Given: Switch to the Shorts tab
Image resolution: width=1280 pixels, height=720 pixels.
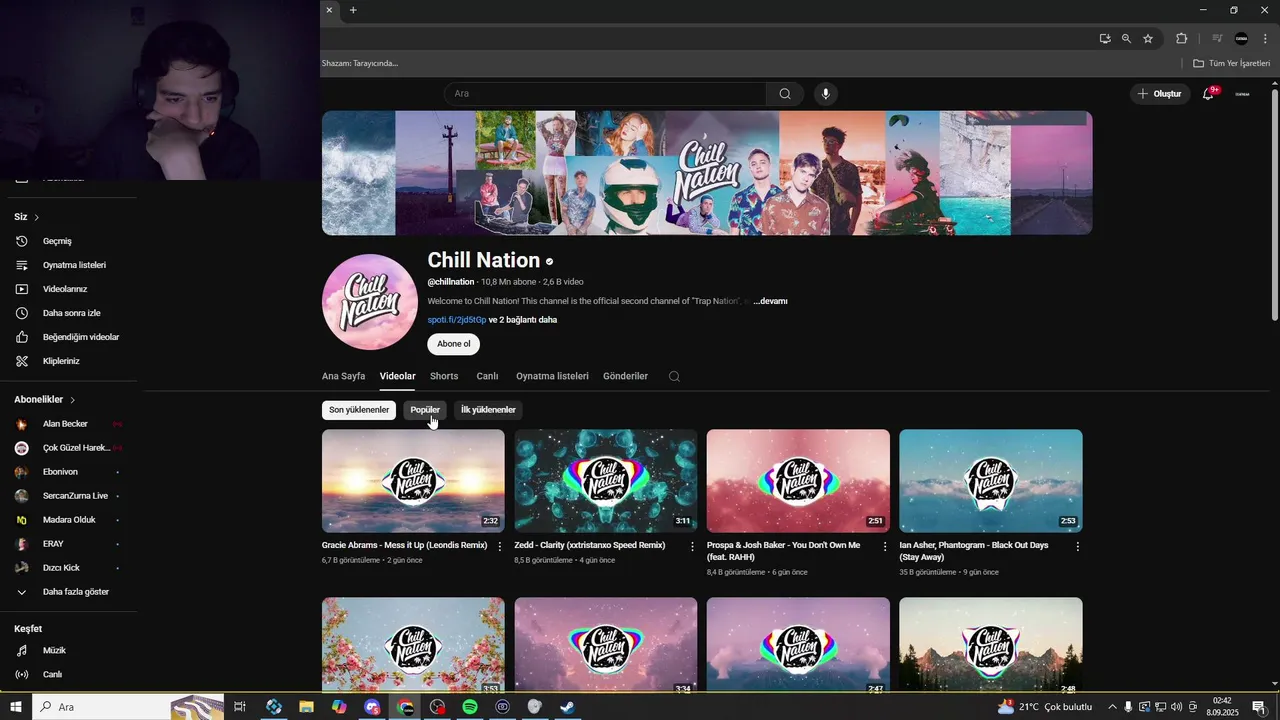Looking at the screenshot, I should coord(444,376).
